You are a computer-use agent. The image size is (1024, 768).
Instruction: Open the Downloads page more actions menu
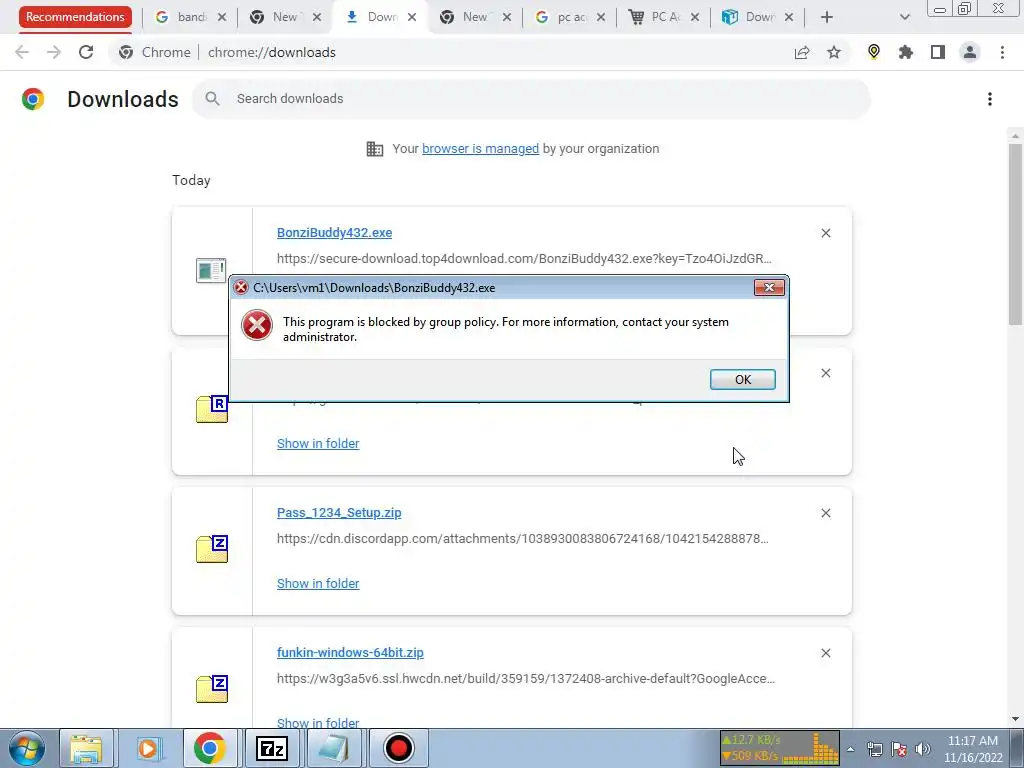[989, 99]
